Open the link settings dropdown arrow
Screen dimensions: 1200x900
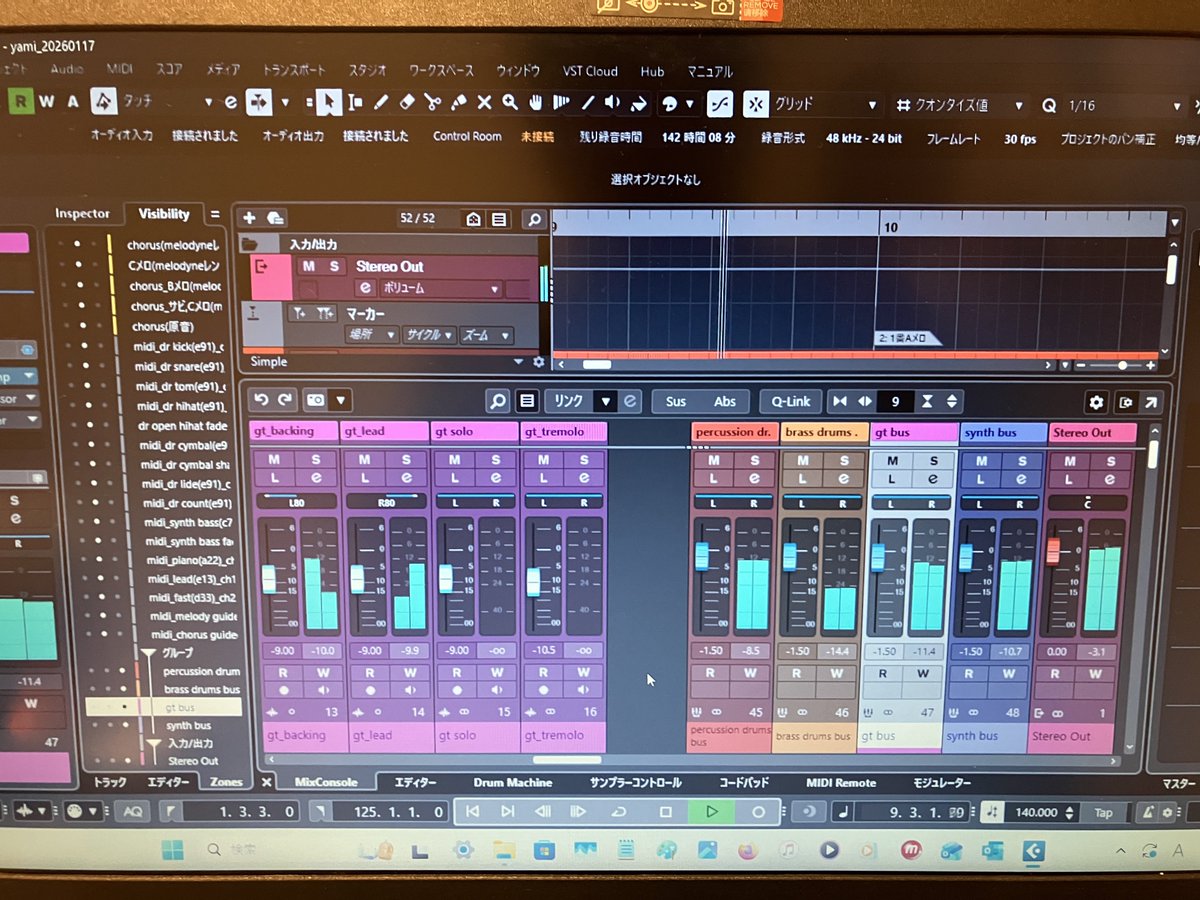[606, 401]
